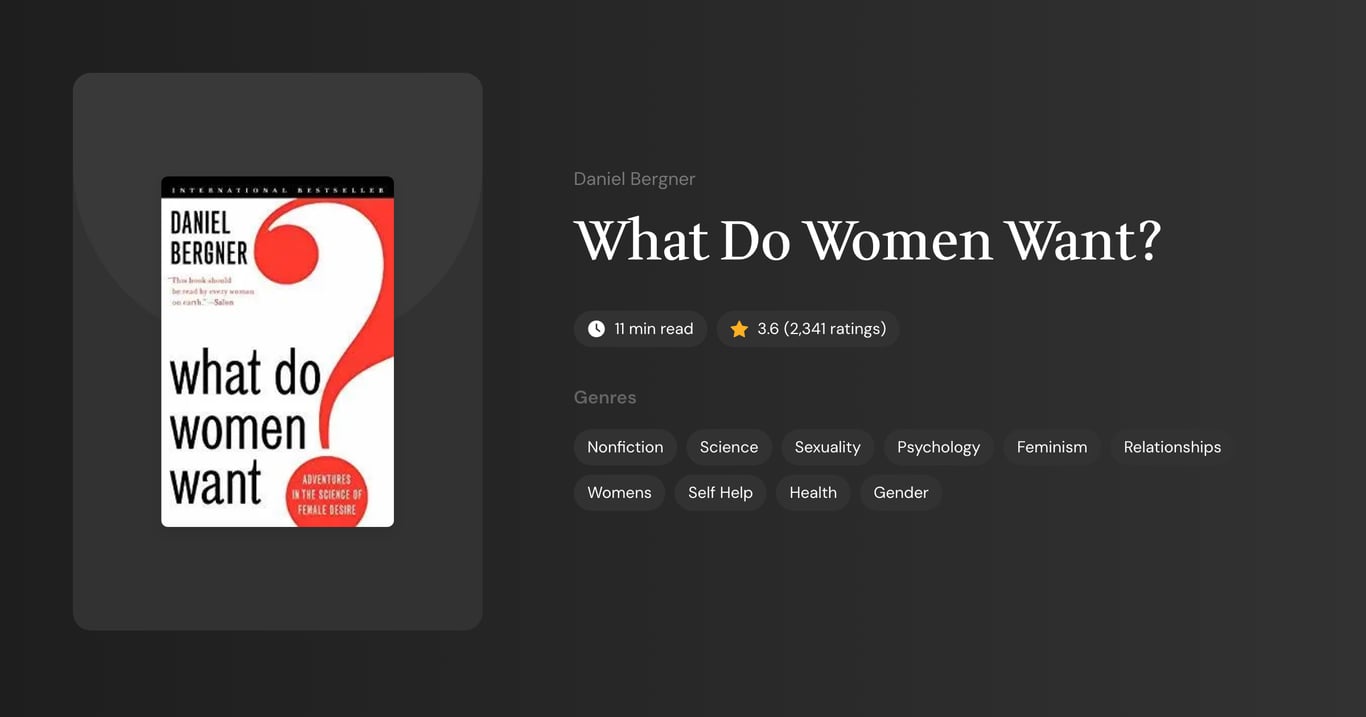
Task: Click the yellow star rating icon
Action: click(x=739, y=328)
